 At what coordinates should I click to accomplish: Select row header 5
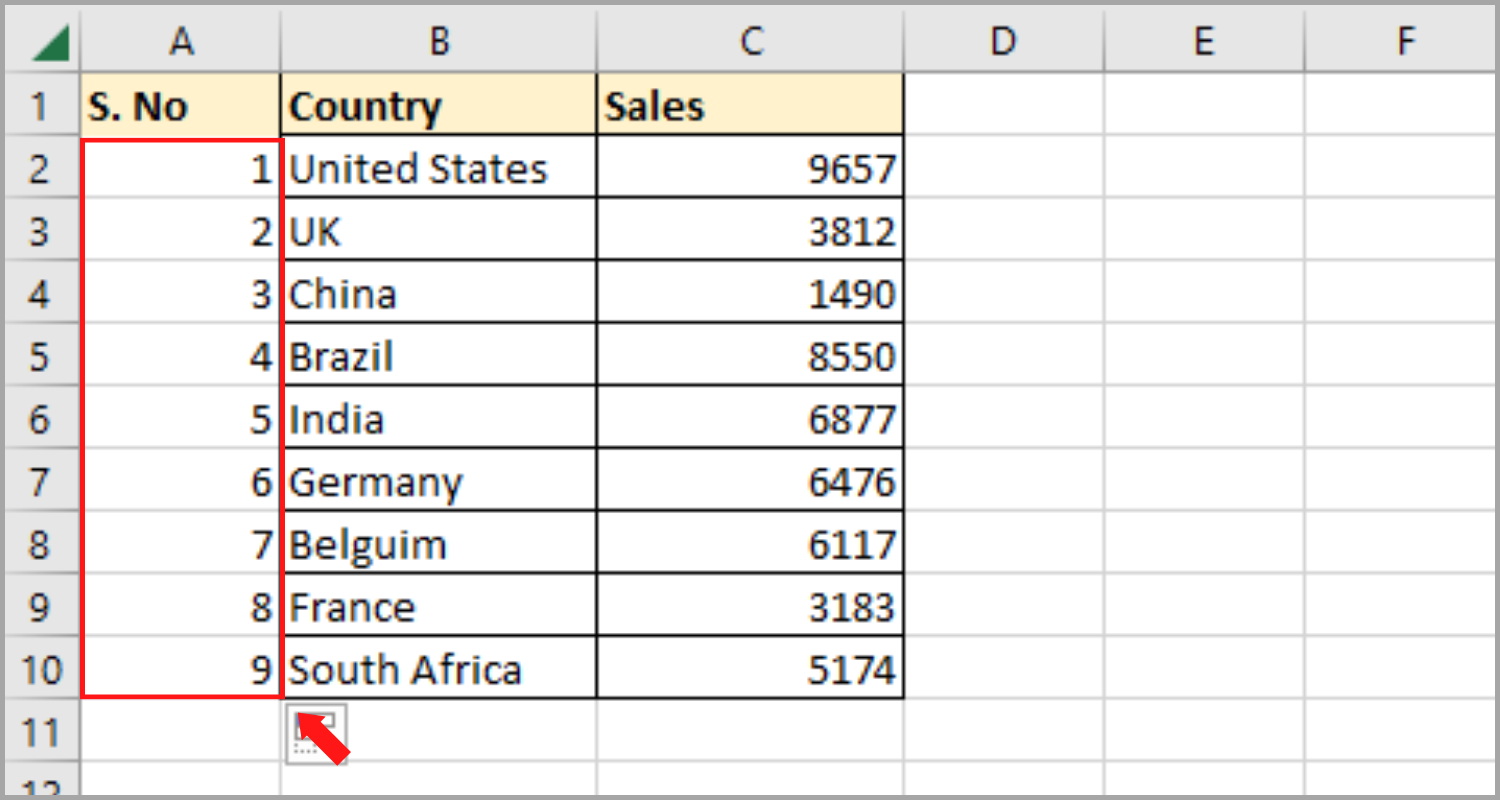point(42,355)
